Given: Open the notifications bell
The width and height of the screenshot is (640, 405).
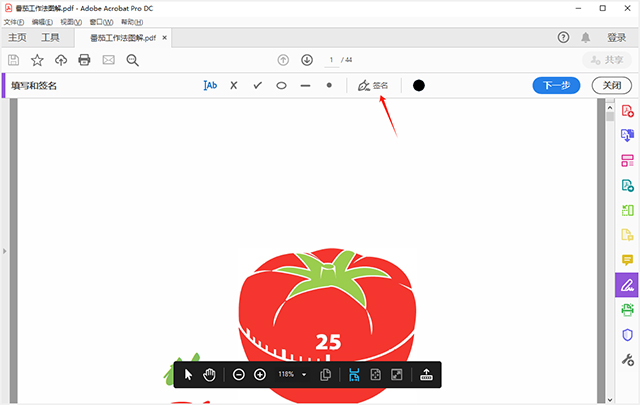Looking at the screenshot, I should (x=585, y=38).
